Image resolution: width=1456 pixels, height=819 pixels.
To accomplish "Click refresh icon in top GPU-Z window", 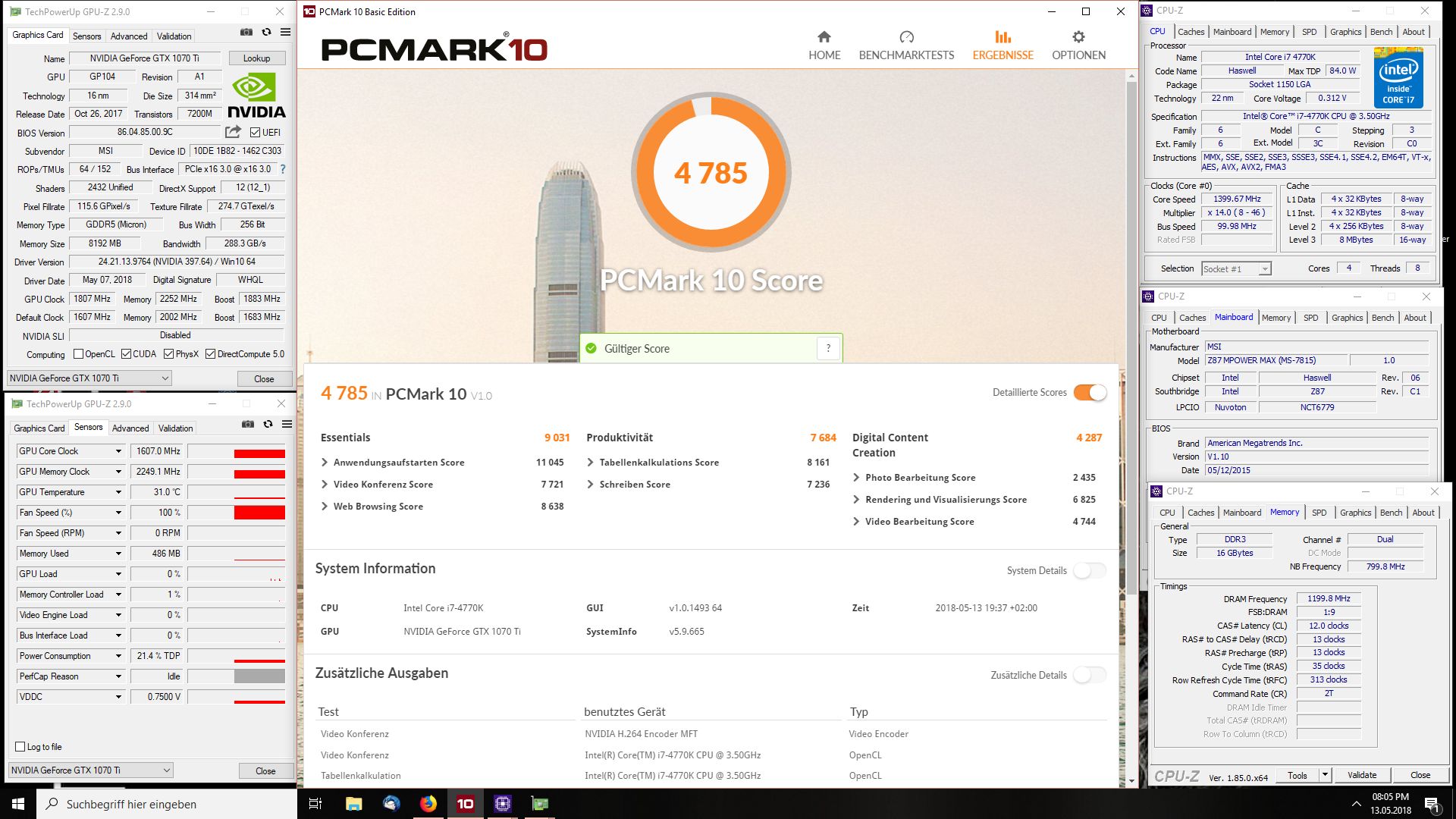I will [x=266, y=33].
